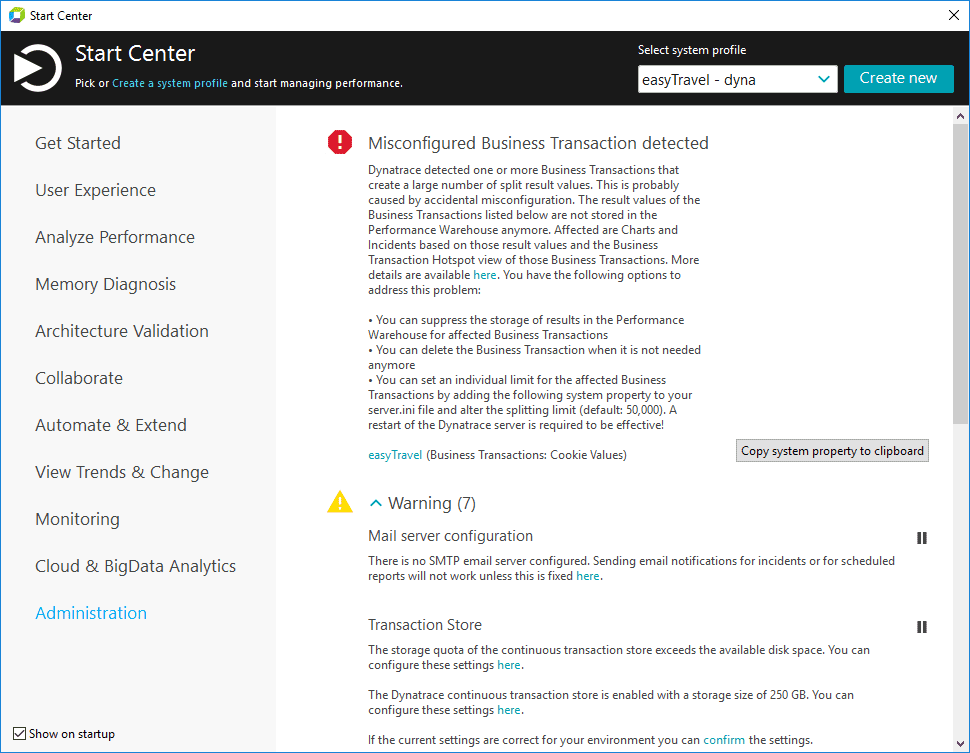The width and height of the screenshot is (970, 753).
Task: Copy system property to clipboard
Action: 832,450
